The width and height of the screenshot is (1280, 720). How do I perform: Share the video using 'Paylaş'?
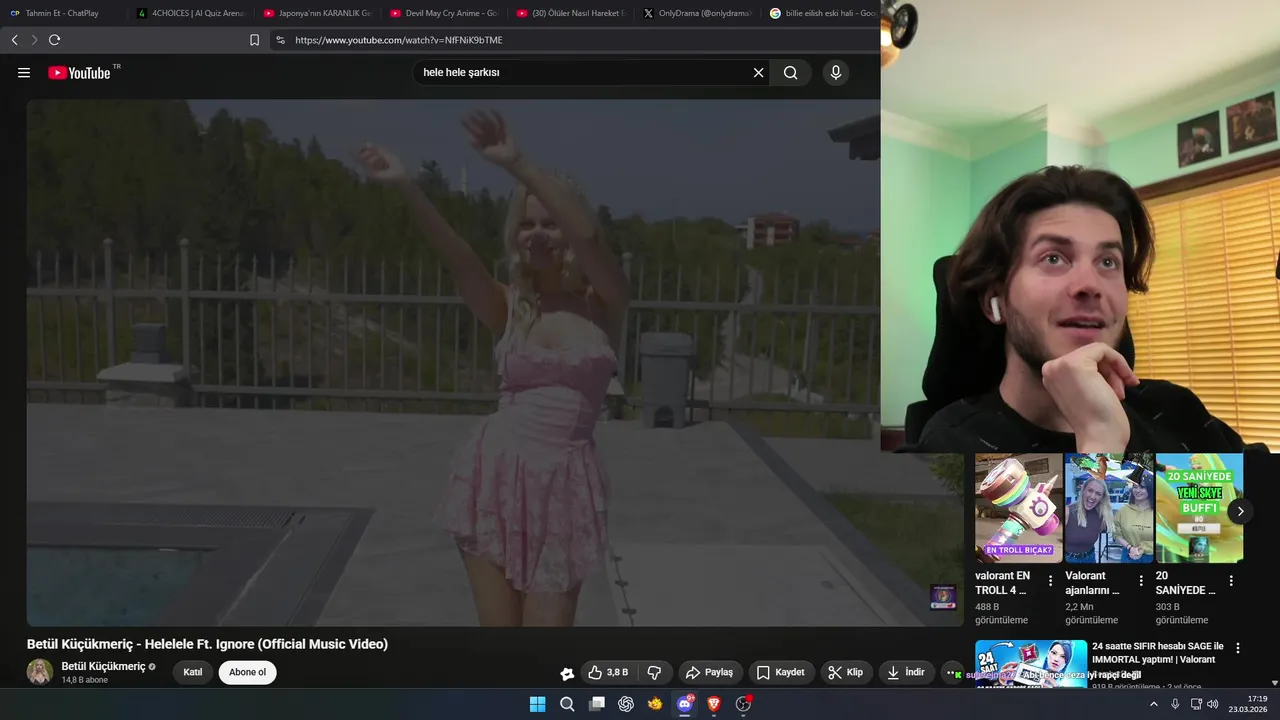(711, 672)
